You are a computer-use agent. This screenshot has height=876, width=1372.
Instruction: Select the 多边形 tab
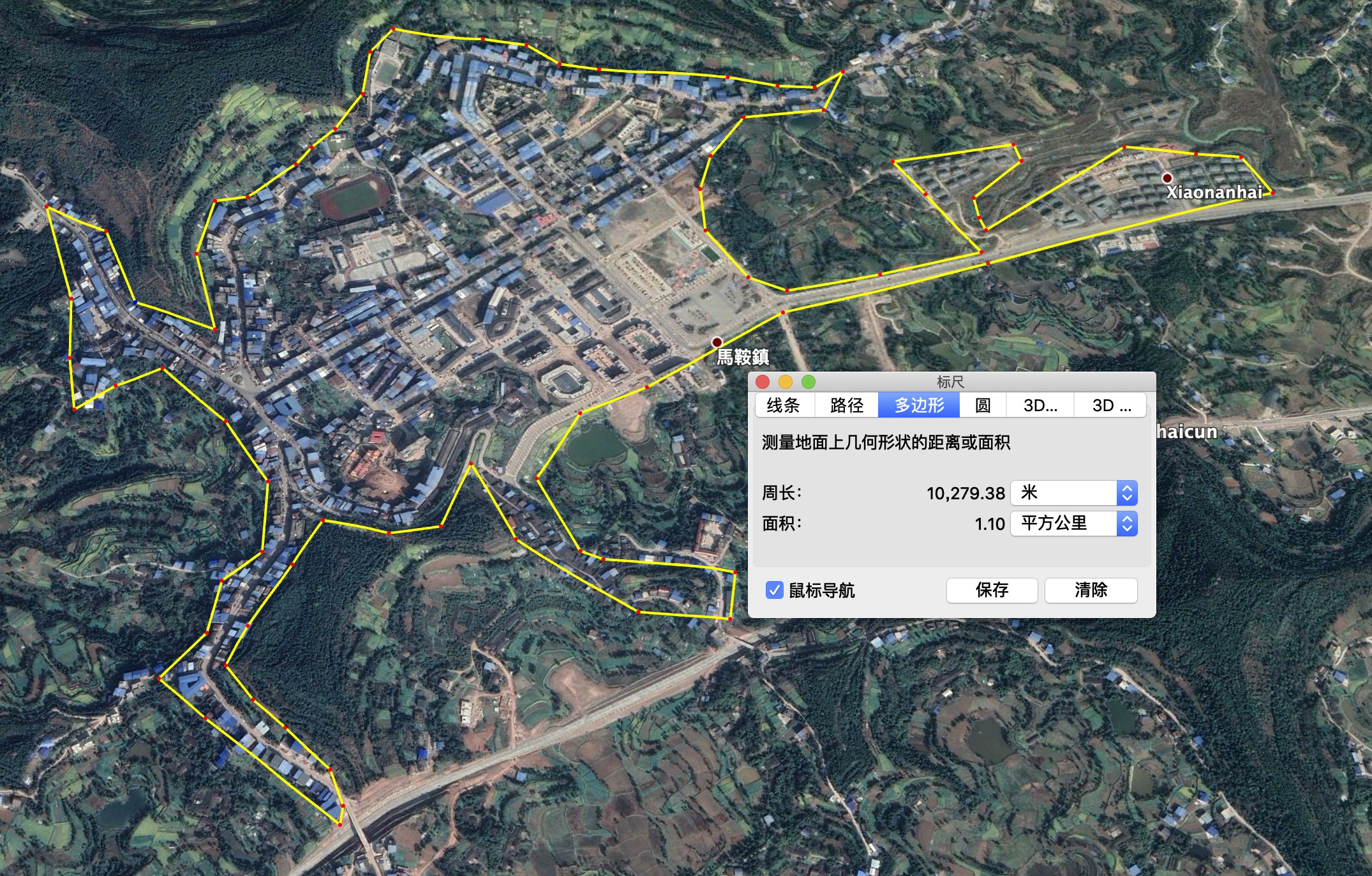[919, 405]
